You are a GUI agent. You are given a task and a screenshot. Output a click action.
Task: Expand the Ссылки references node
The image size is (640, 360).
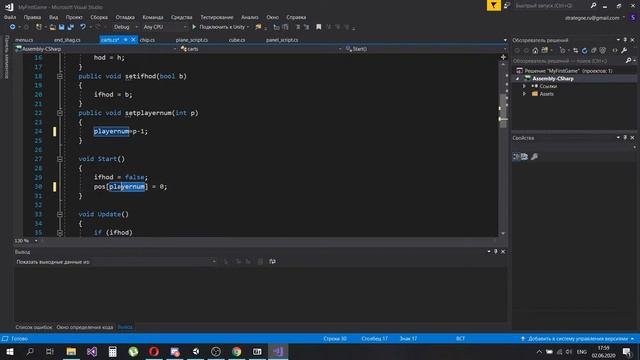[x=524, y=86]
